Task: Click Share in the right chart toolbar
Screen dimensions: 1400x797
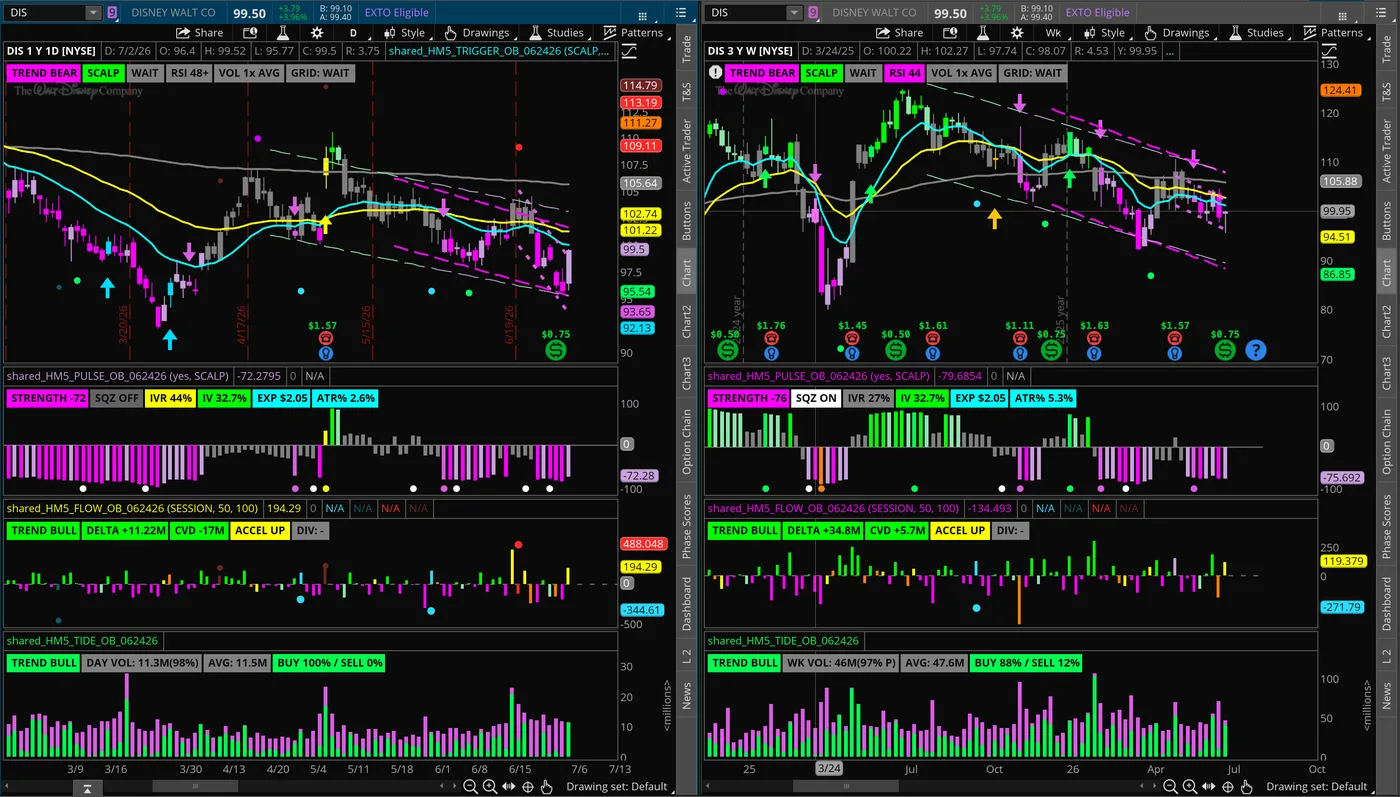Action: point(901,33)
